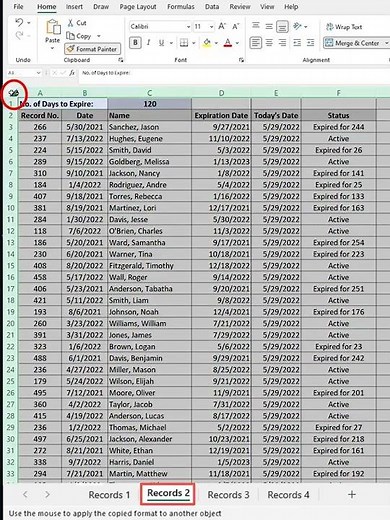The image size is (390, 520).
Task: Open the fill color dropdown arrow
Action: [216, 43]
